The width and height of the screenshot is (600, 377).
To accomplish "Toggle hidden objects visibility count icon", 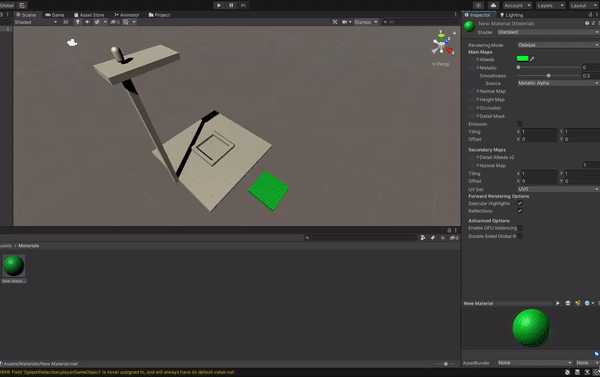I will [x=115, y=22].
